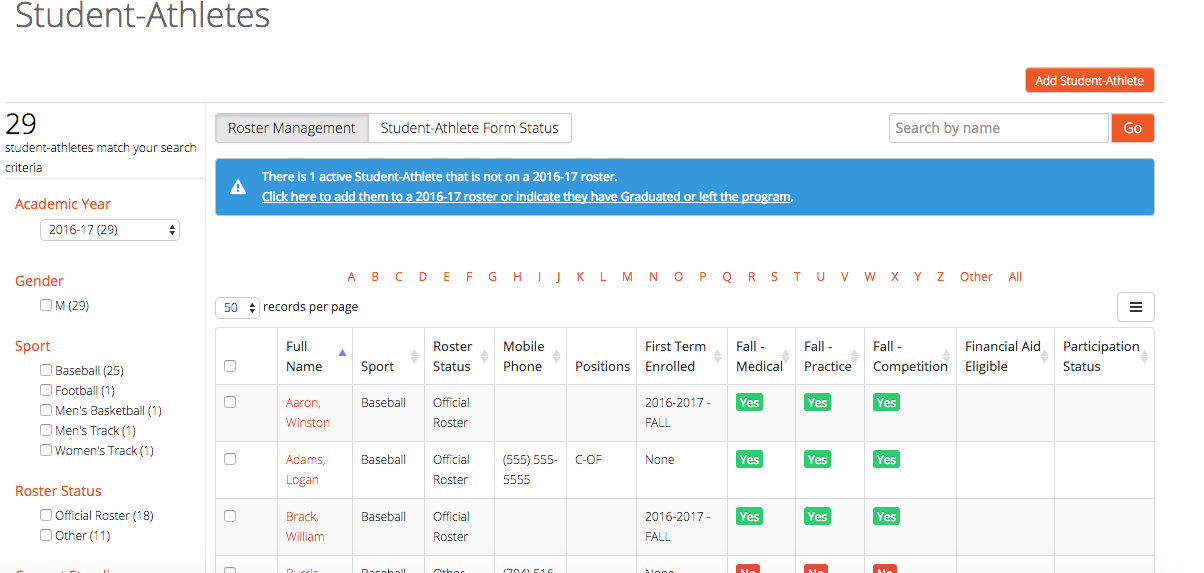Filter by Men's Basketball (1) sport
The image size is (1204, 573).
pos(46,410)
